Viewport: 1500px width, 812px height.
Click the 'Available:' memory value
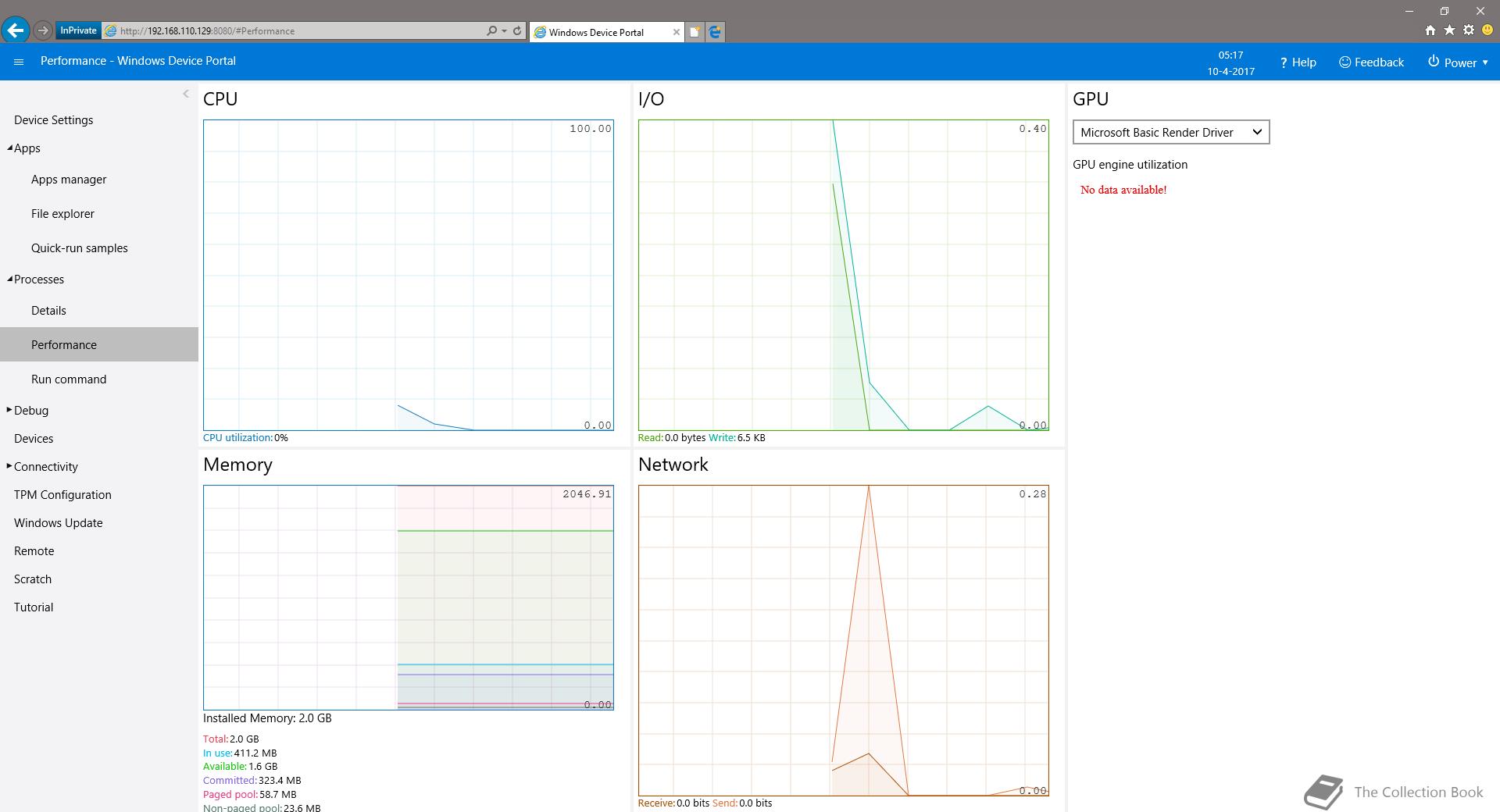pos(262,766)
